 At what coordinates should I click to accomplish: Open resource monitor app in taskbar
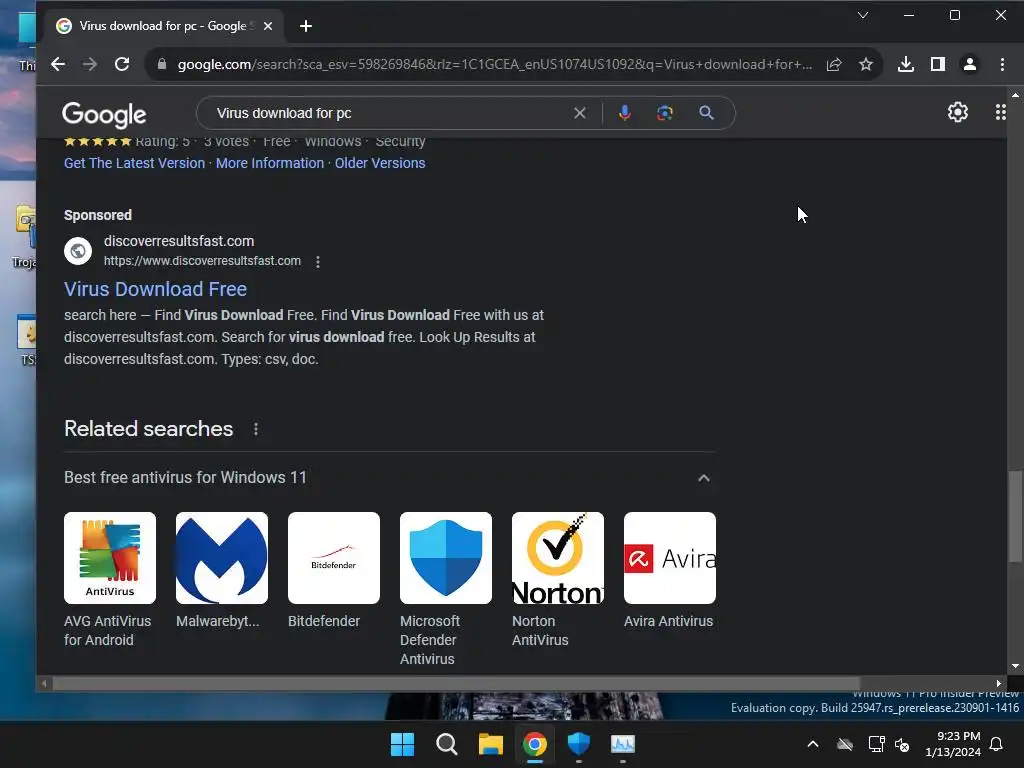[x=623, y=744]
